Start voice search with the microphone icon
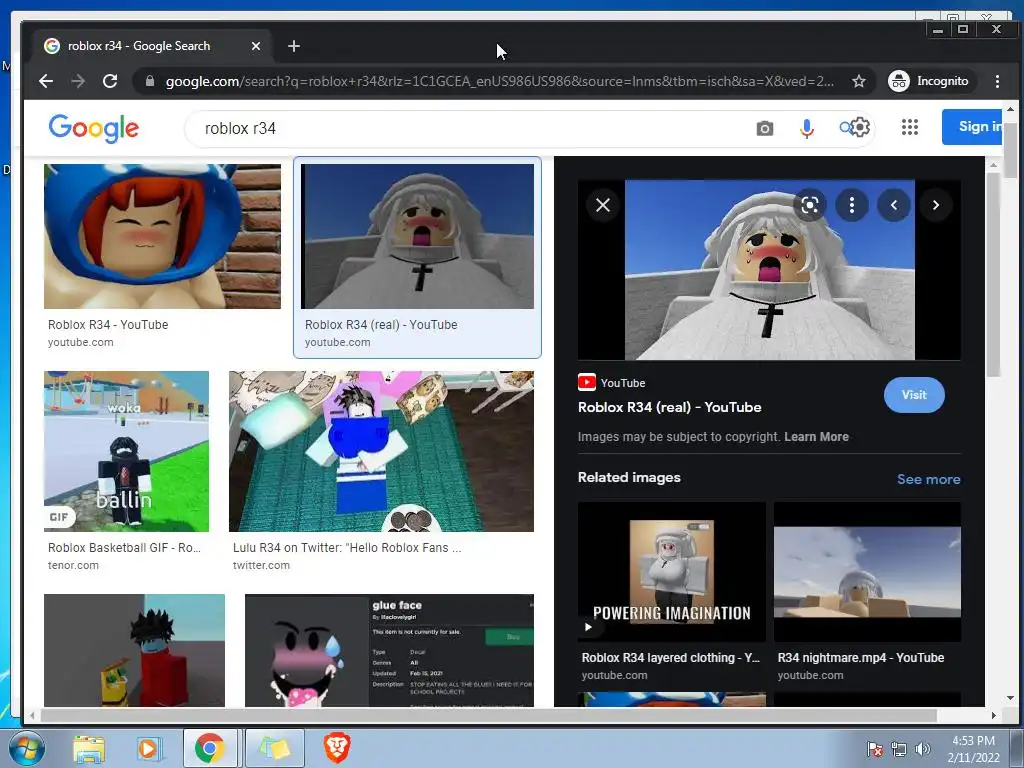The width and height of the screenshot is (1024, 768). point(807,129)
